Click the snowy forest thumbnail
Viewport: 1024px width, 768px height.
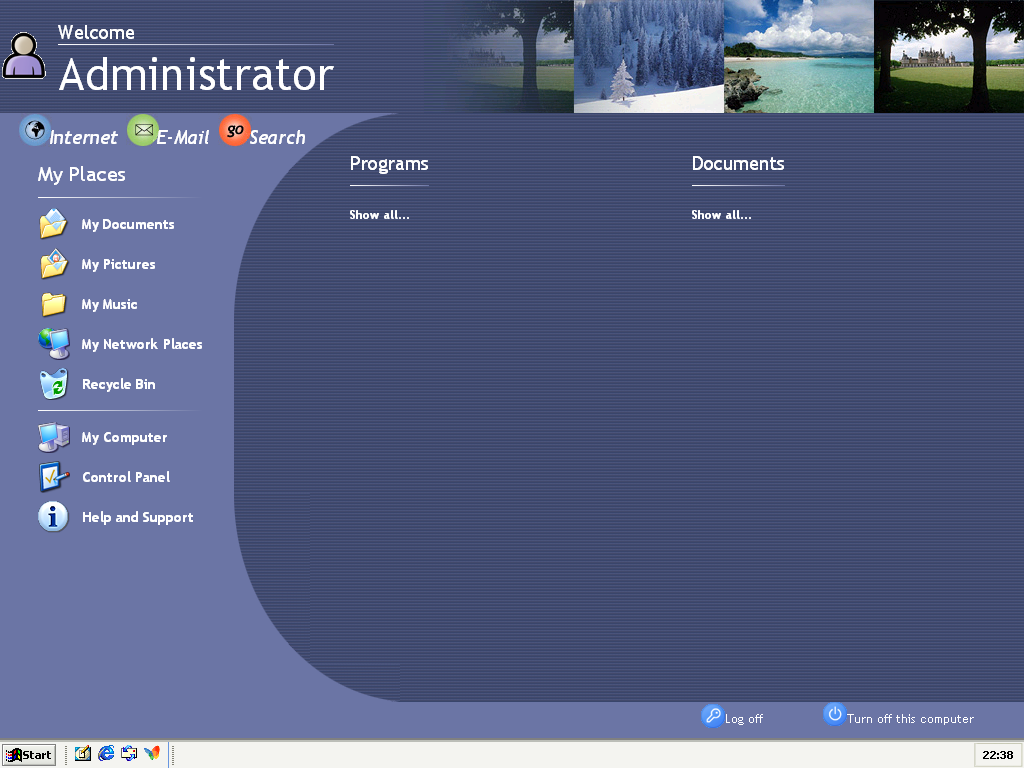(648, 56)
